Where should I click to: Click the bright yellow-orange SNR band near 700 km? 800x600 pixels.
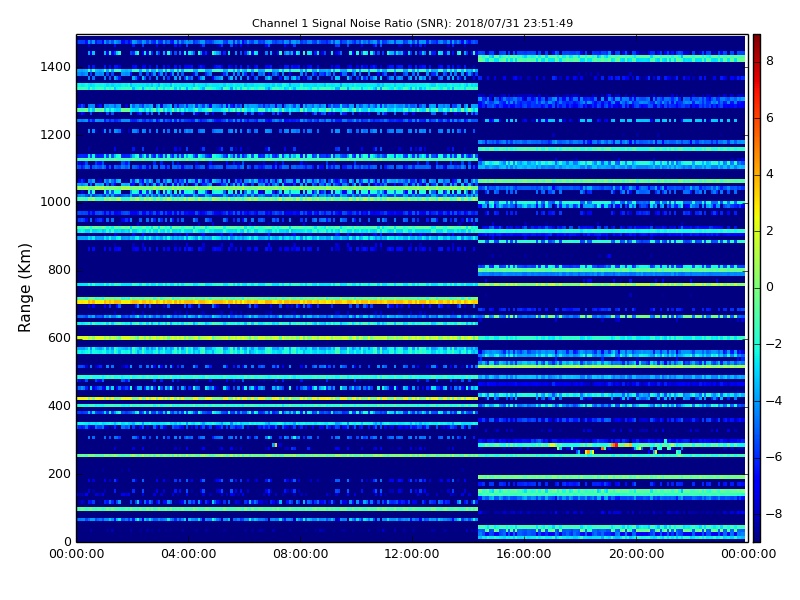pyautogui.click(x=277, y=302)
